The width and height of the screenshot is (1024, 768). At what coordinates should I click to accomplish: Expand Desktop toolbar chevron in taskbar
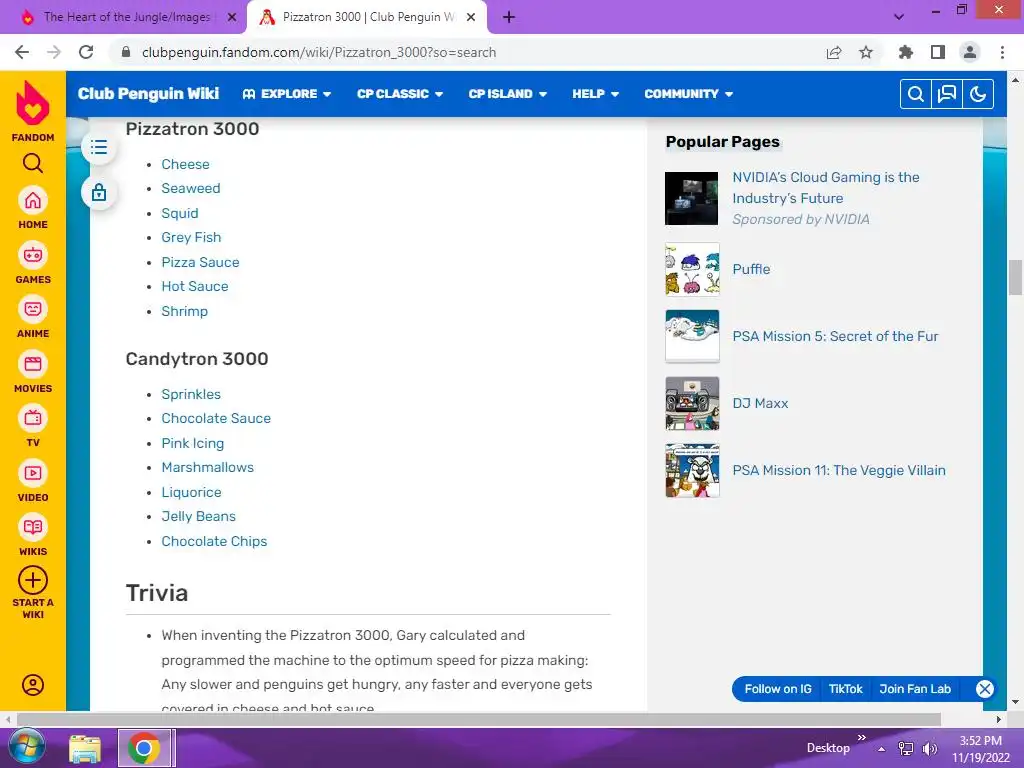pyautogui.click(x=861, y=738)
